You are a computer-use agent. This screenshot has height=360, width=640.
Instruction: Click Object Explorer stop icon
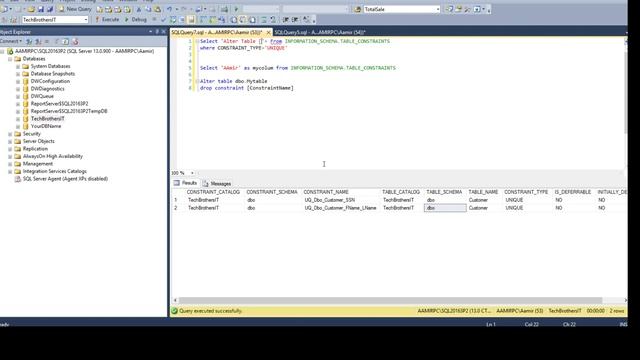pos(47,41)
